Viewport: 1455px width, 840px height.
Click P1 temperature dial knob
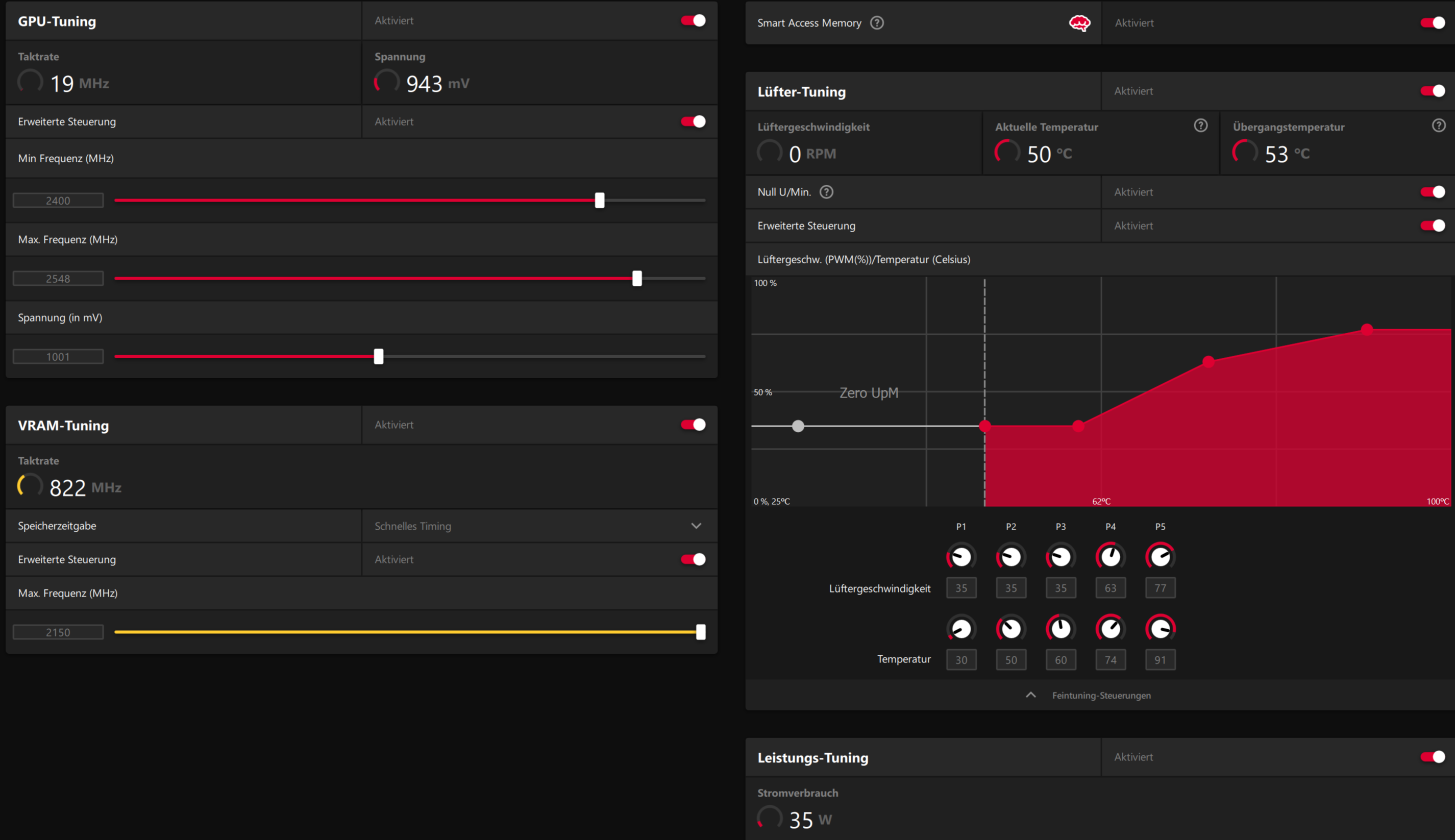coord(961,629)
